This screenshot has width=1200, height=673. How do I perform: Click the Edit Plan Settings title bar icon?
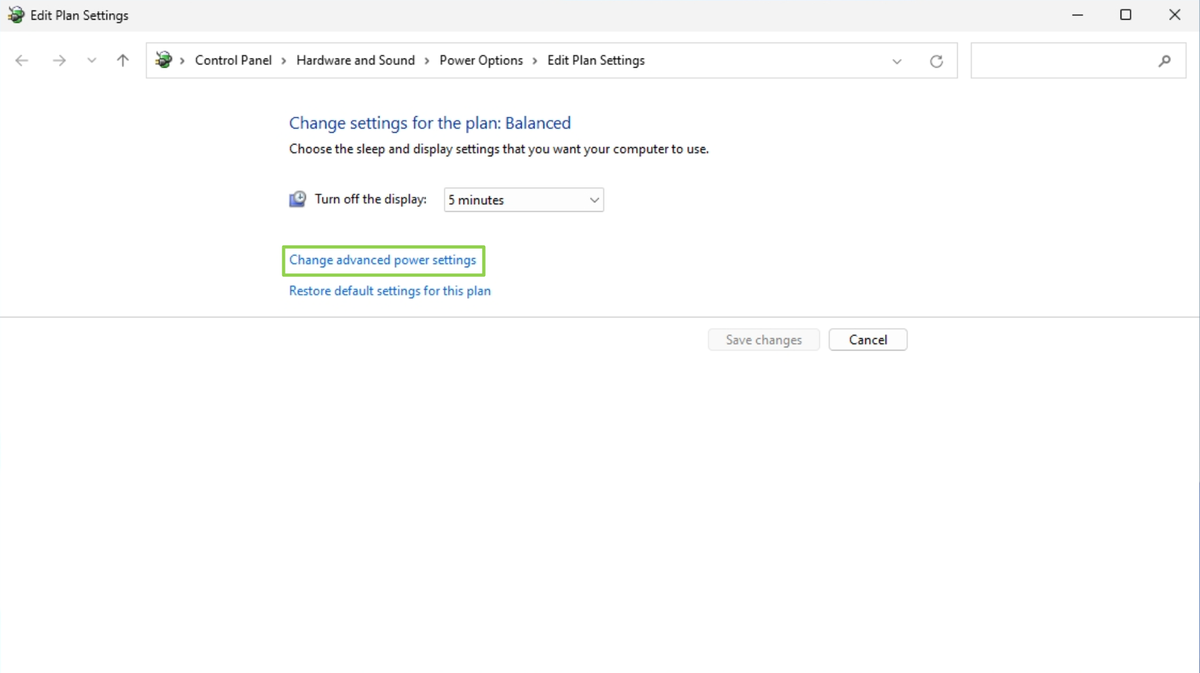click(x=14, y=15)
